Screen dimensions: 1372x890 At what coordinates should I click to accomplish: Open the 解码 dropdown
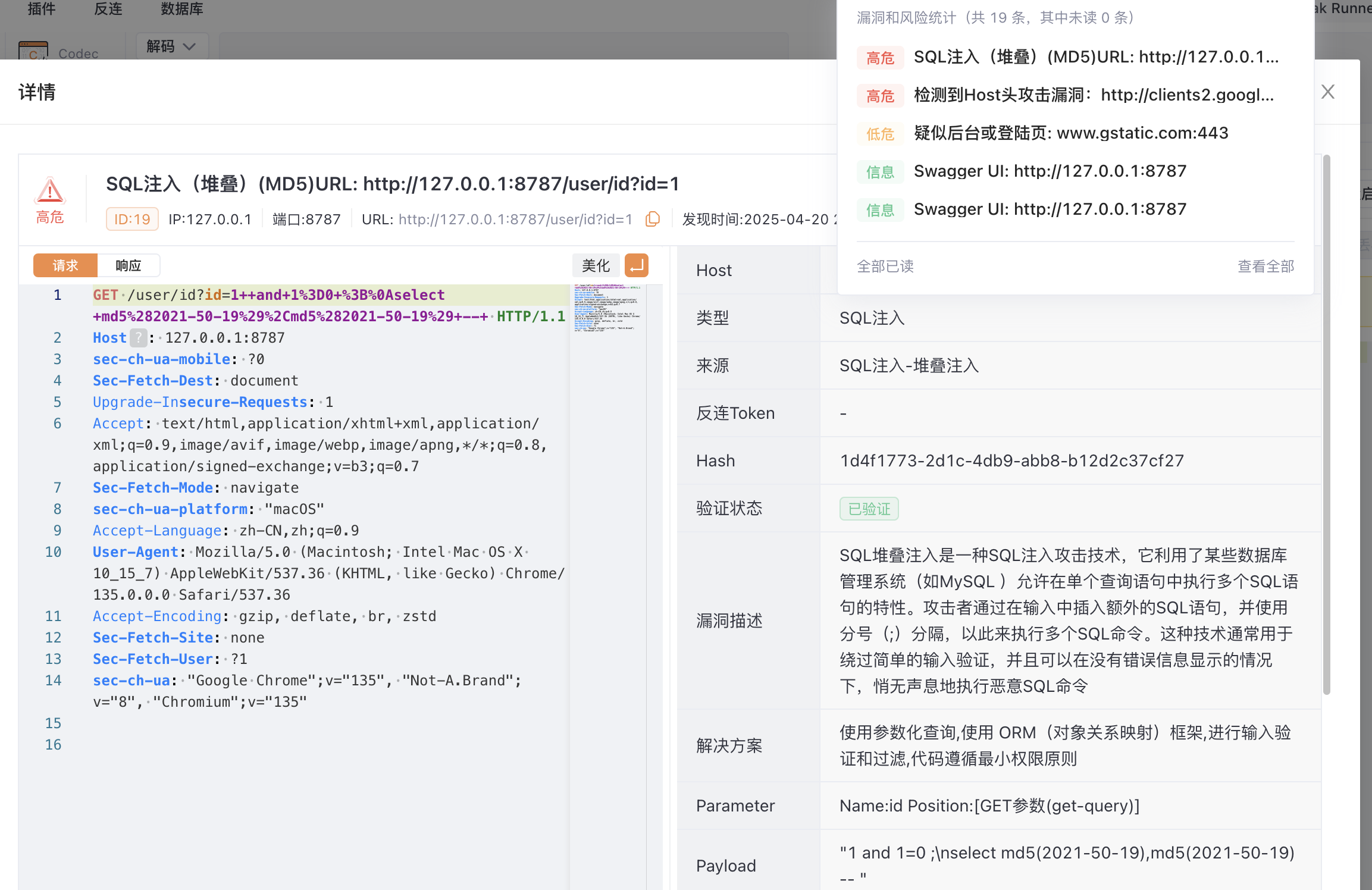tap(171, 46)
